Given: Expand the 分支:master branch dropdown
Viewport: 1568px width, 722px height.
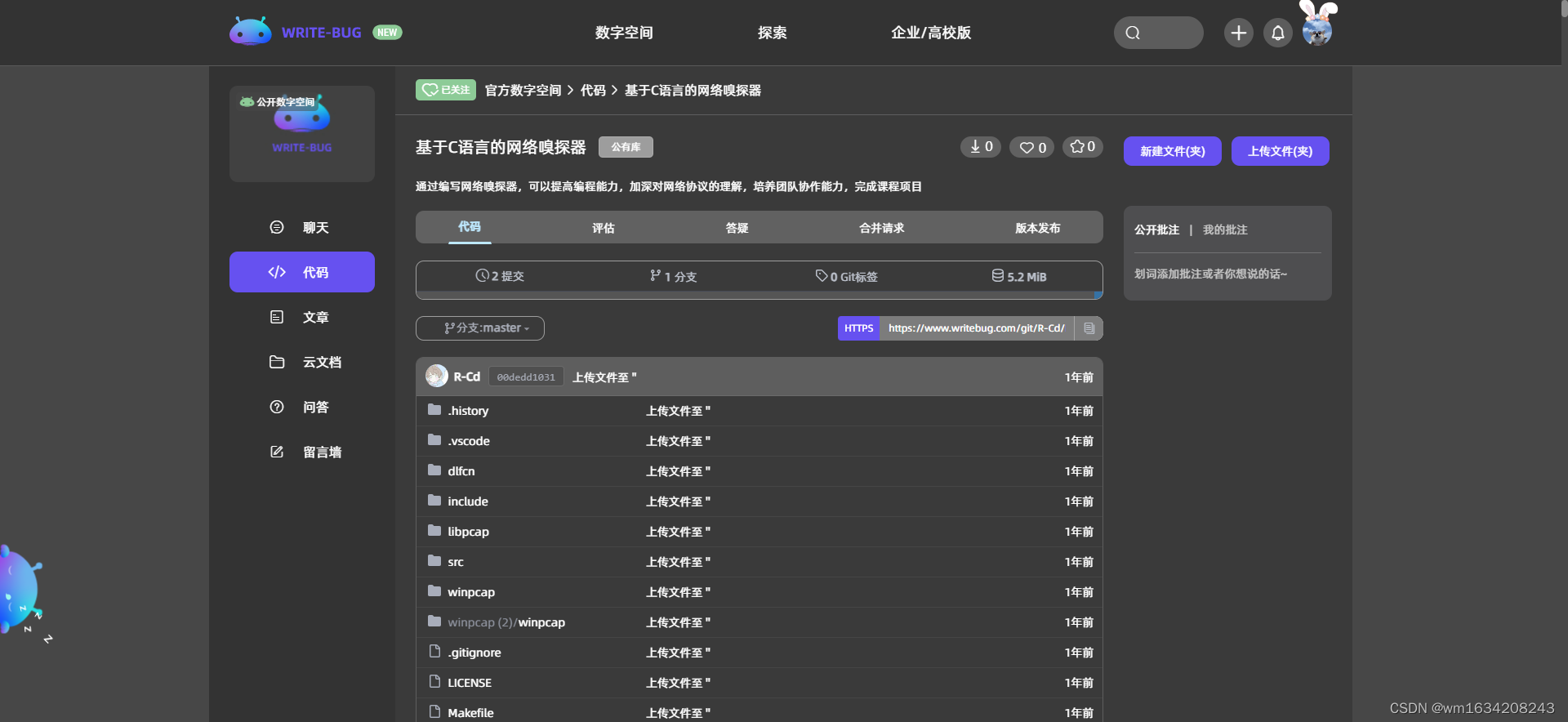Looking at the screenshot, I should [x=480, y=328].
